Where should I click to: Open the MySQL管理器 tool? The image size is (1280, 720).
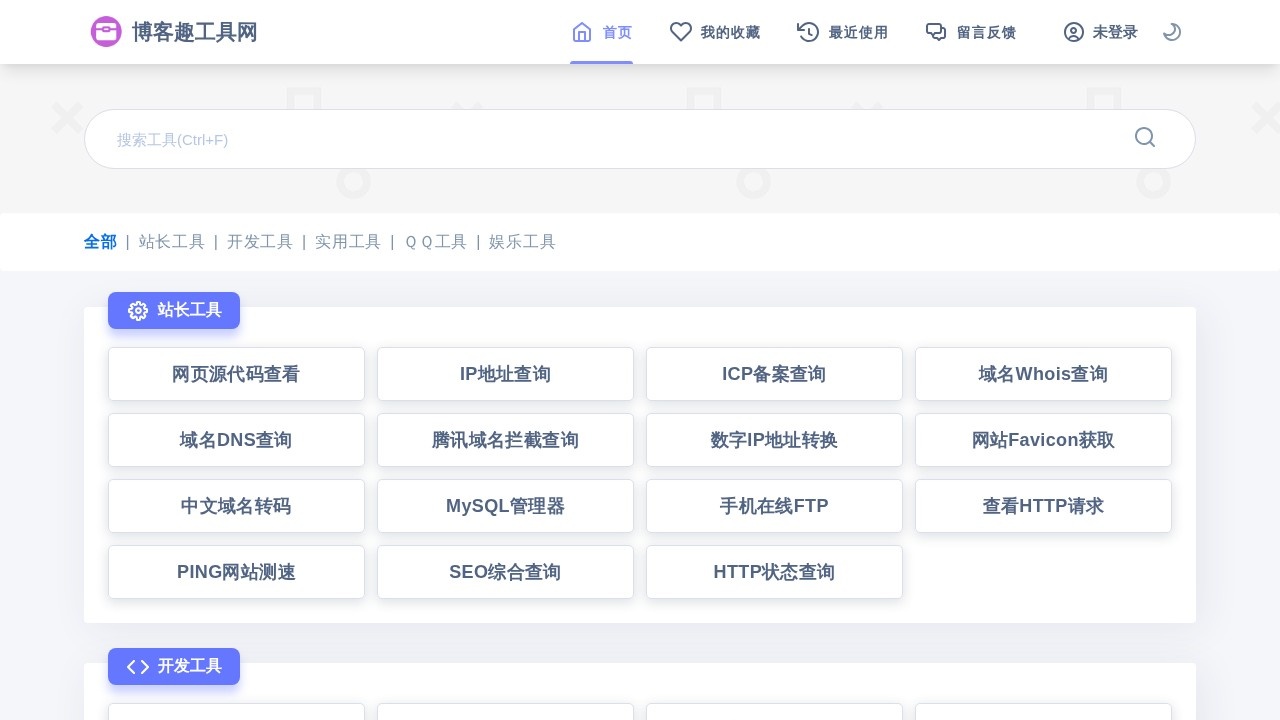[x=505, y=506]
